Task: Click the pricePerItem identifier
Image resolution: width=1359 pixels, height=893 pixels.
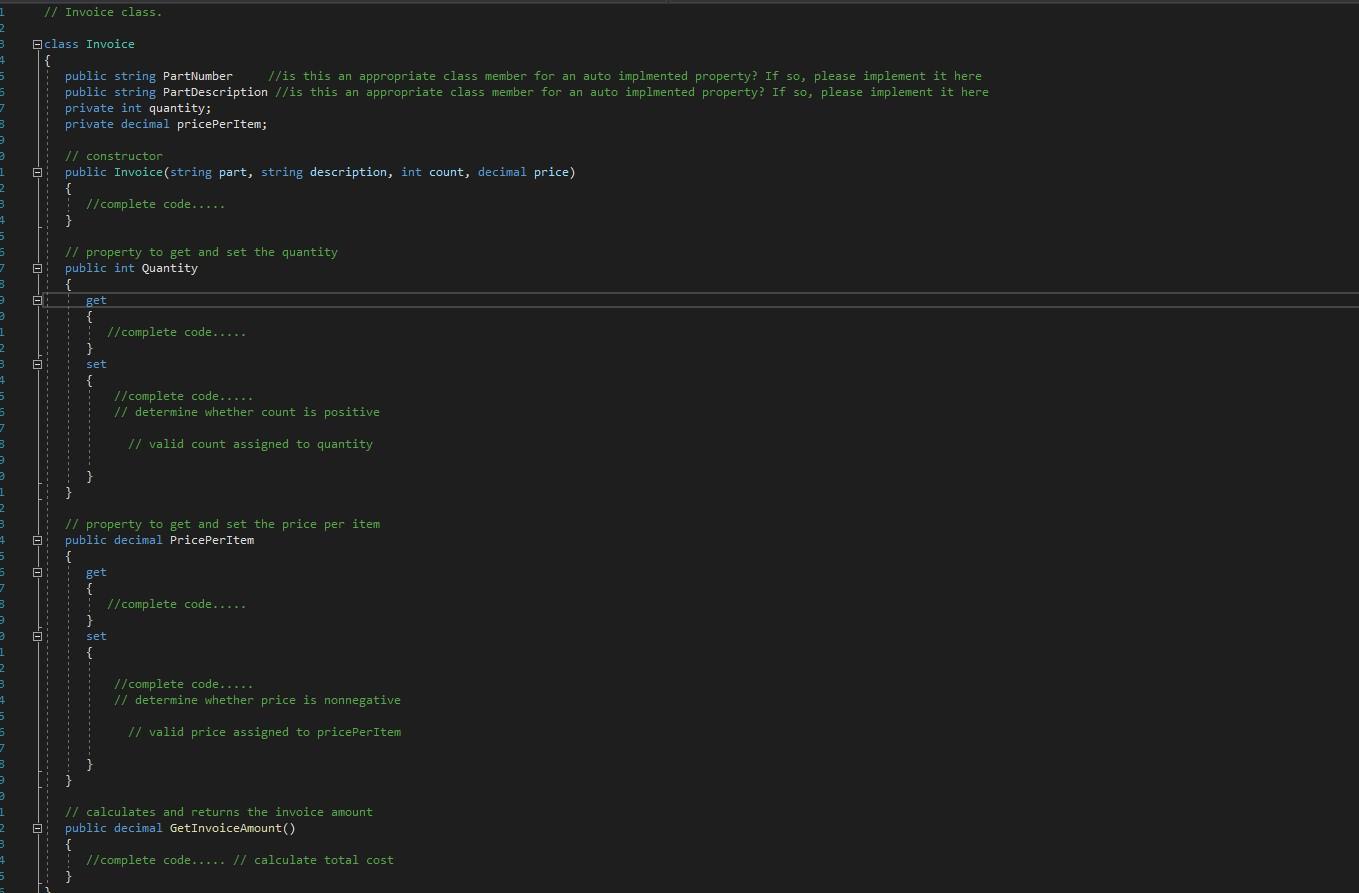Action: (x=220, y=123)
